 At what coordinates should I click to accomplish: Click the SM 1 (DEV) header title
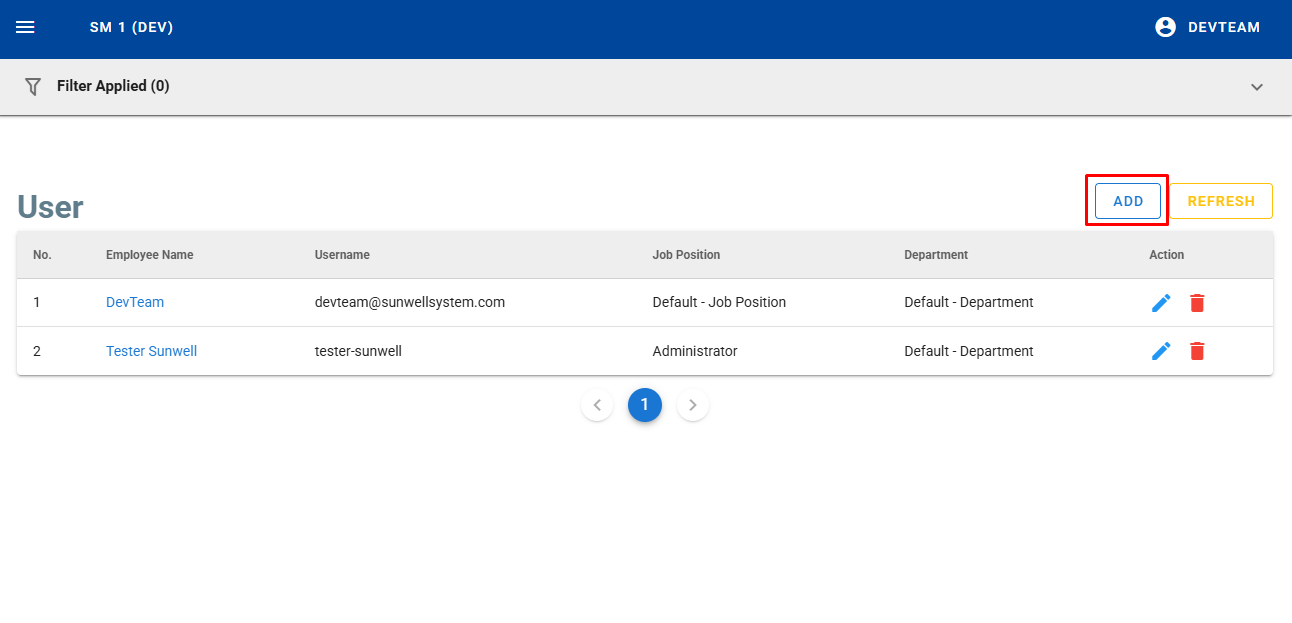point(131,28)
